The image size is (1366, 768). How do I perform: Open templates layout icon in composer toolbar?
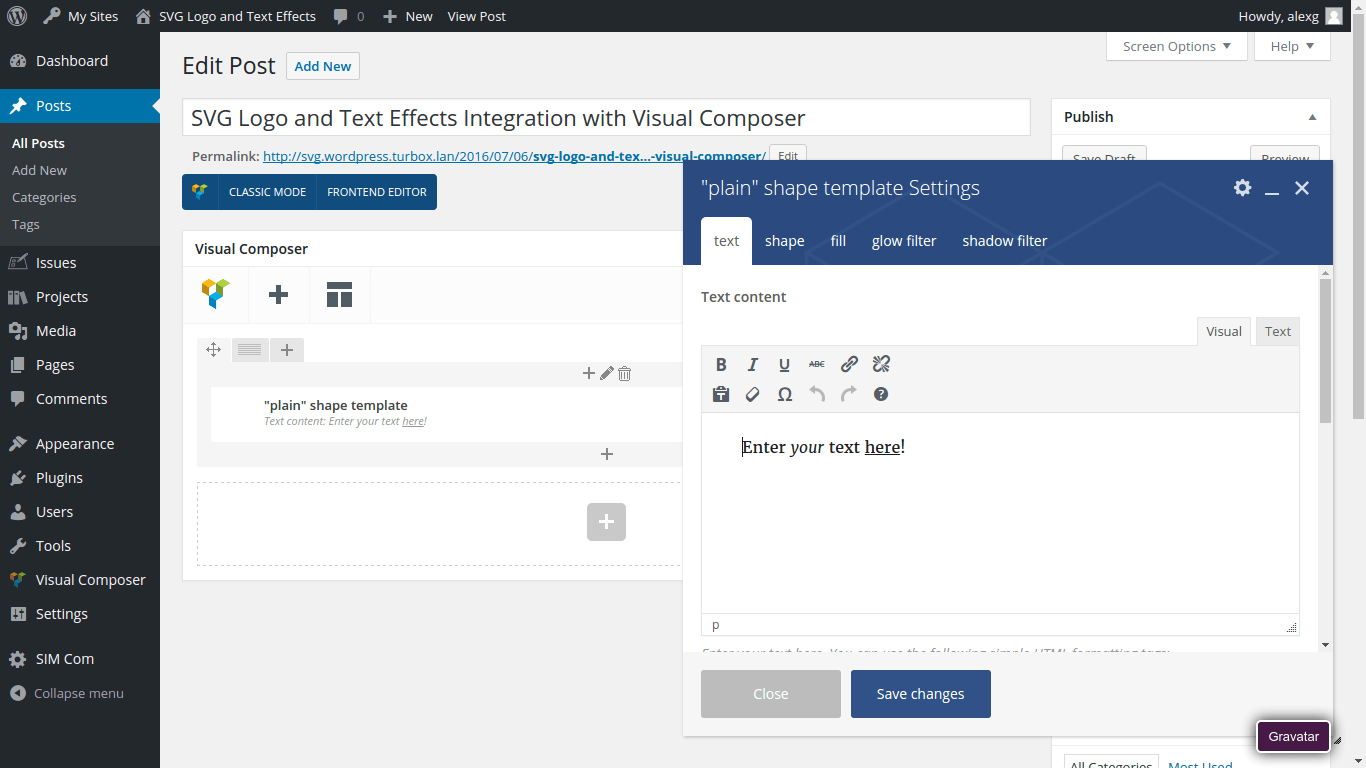340,294
